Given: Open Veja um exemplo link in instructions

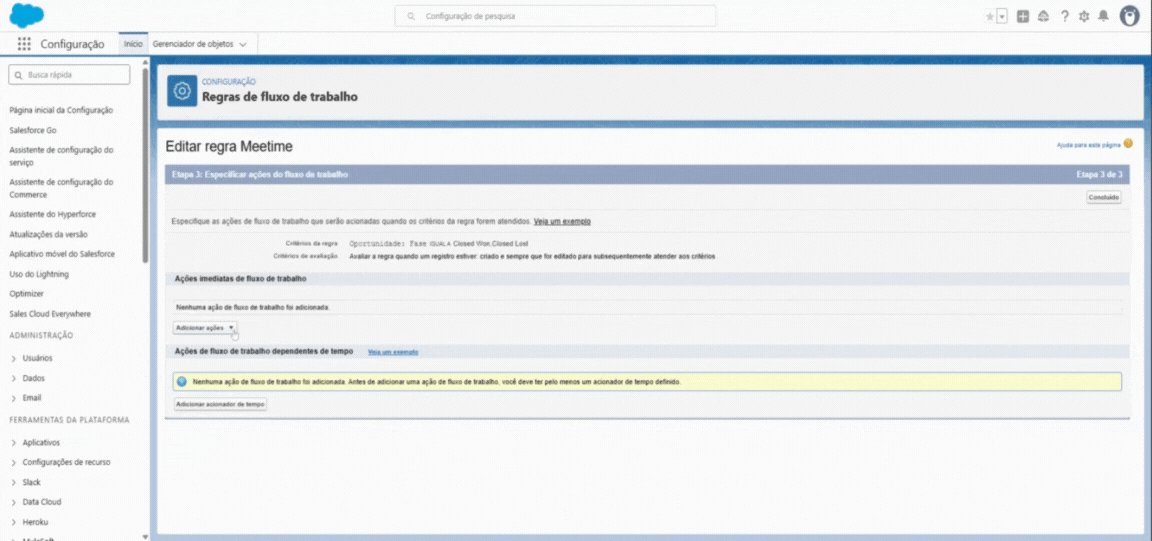Looking at the screenshot, I should pyautogui.click(x=562, y=221).
